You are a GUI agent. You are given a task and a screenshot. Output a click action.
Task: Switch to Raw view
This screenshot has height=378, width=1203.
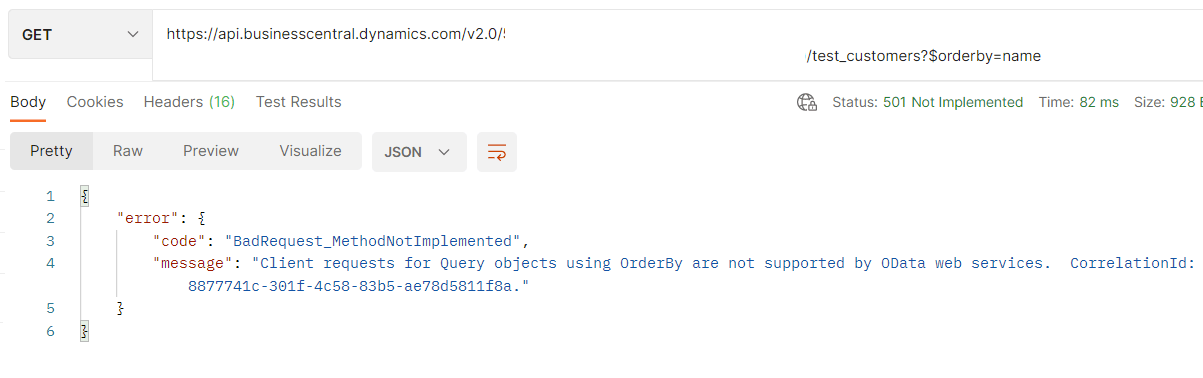pyautogui.click(x=128, y=151)
